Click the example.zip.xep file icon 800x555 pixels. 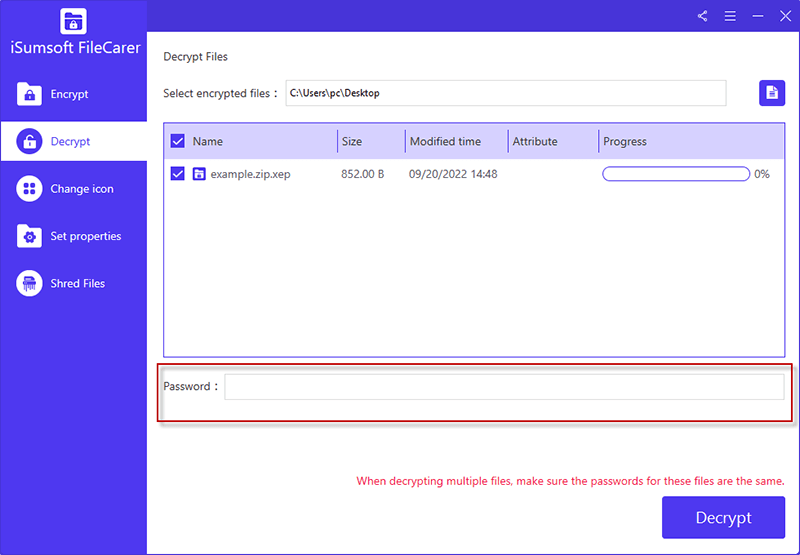(x=199, y=174)
